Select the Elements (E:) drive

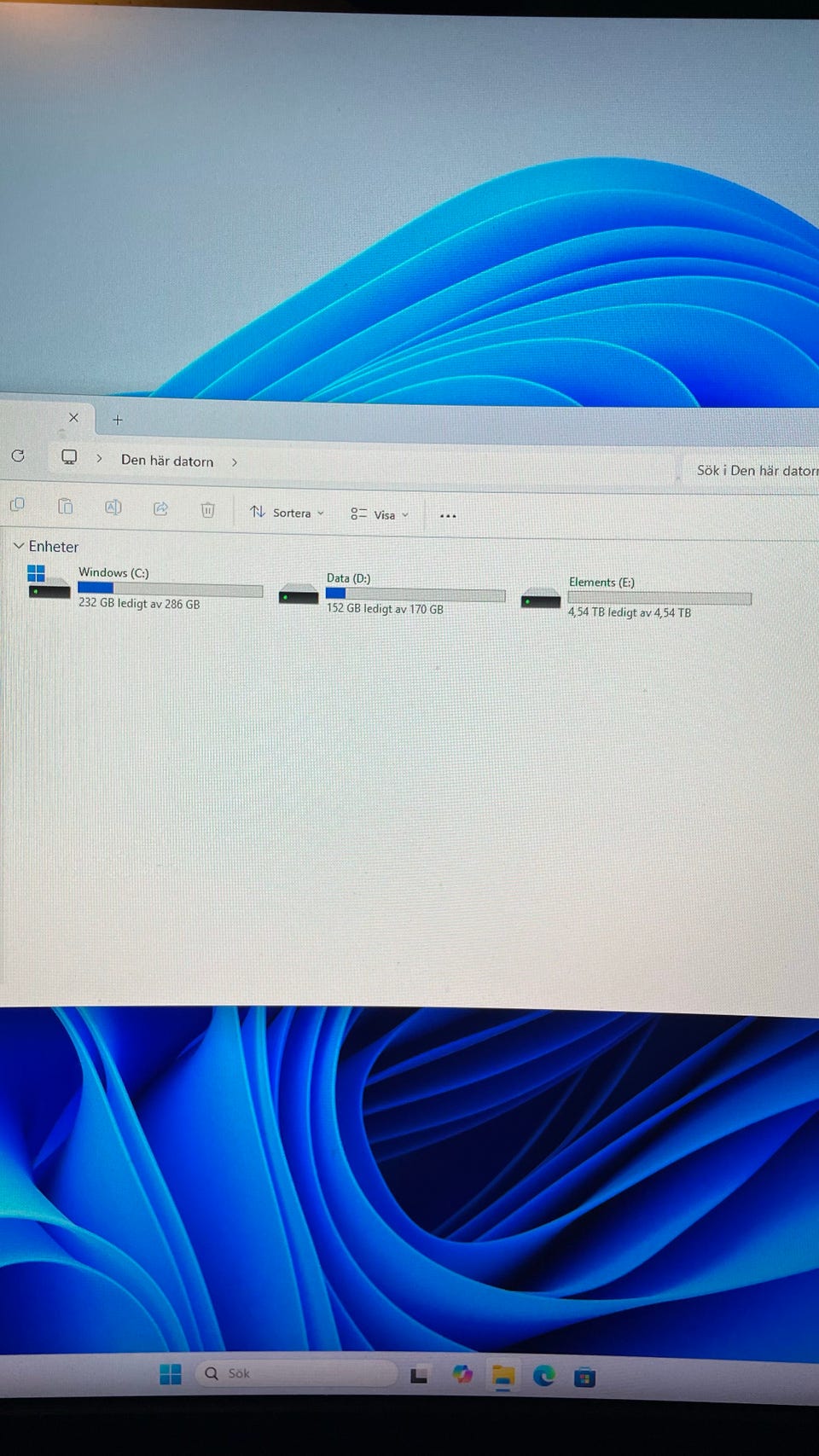pyautogui.click(x=636, y=597)
